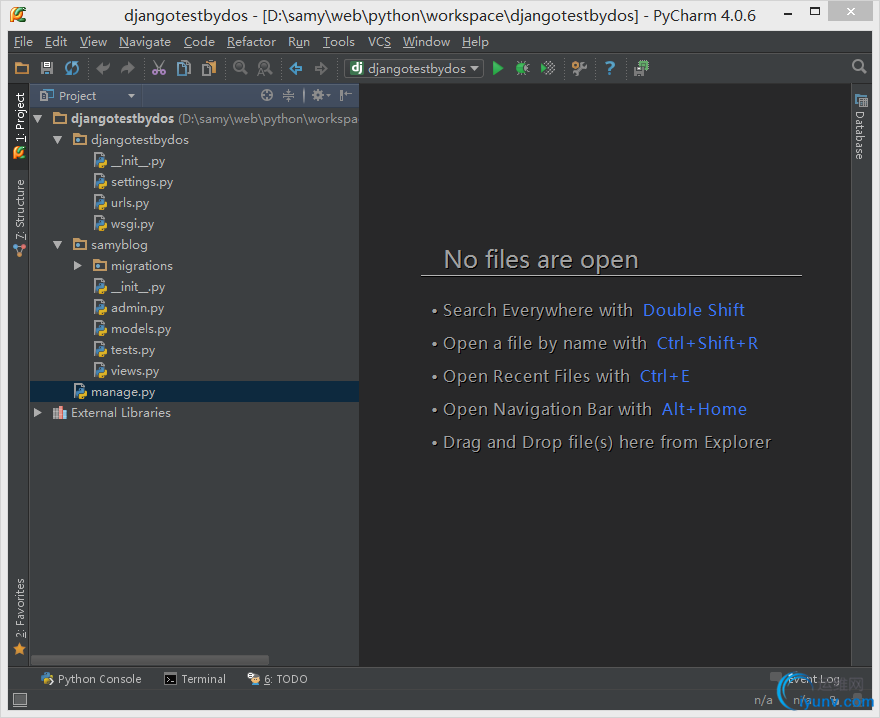Select manage.py file
880x718 pixels.
(194, 392)
